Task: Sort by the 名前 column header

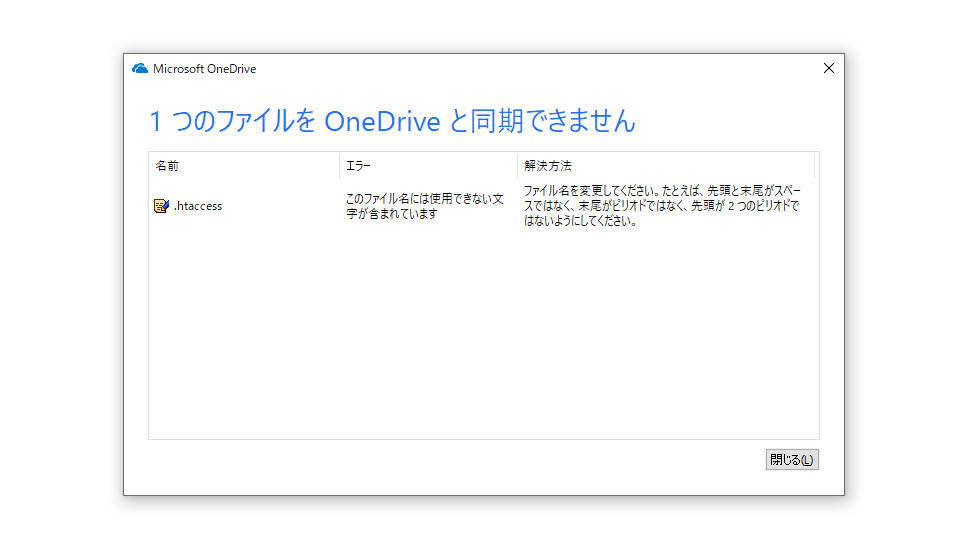Action: [x=167, y=165]
